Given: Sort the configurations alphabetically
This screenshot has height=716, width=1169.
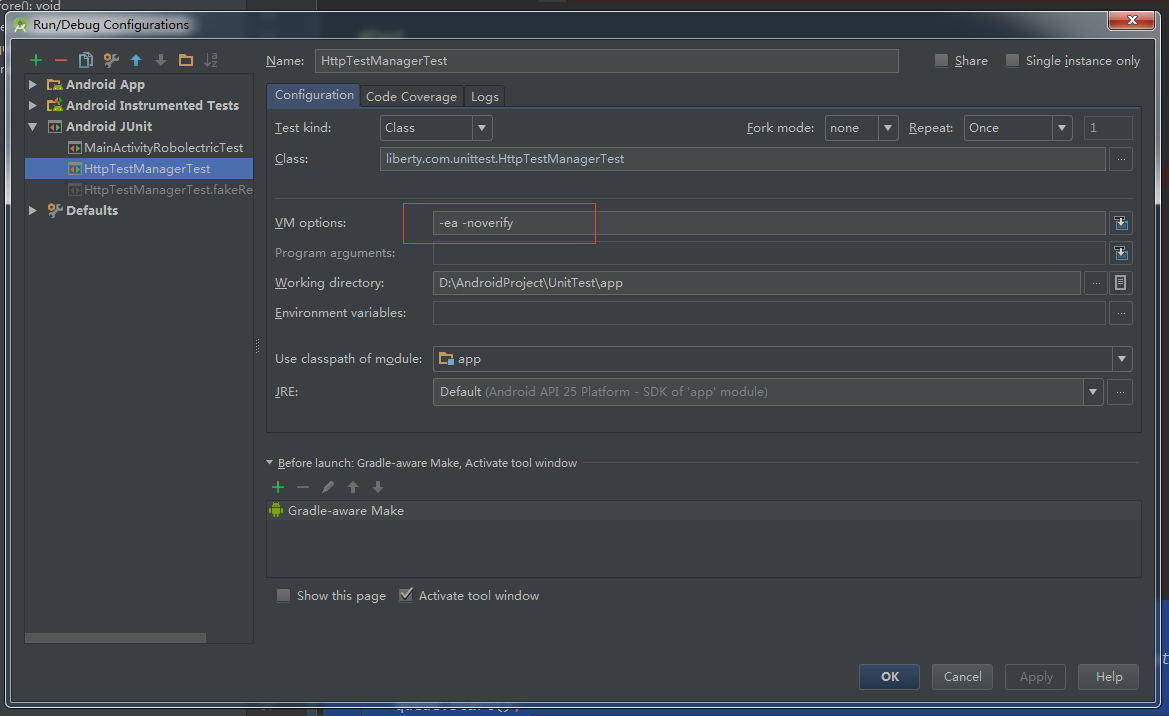Looking at the screenshot, I should (211, 60).
